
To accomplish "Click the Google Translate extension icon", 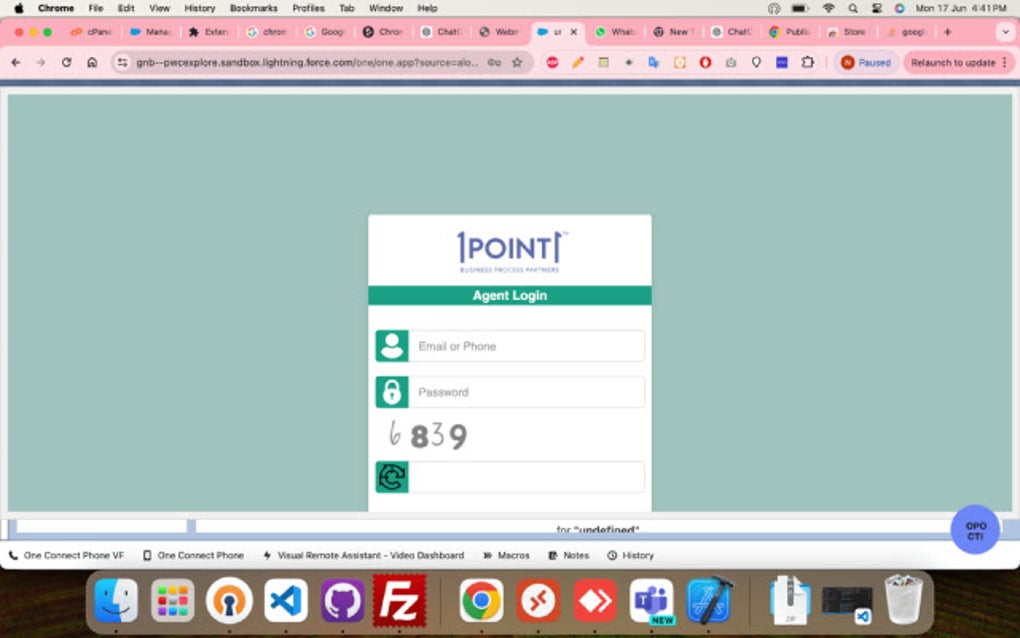I will pyautogui.click(x=654, y=62).
